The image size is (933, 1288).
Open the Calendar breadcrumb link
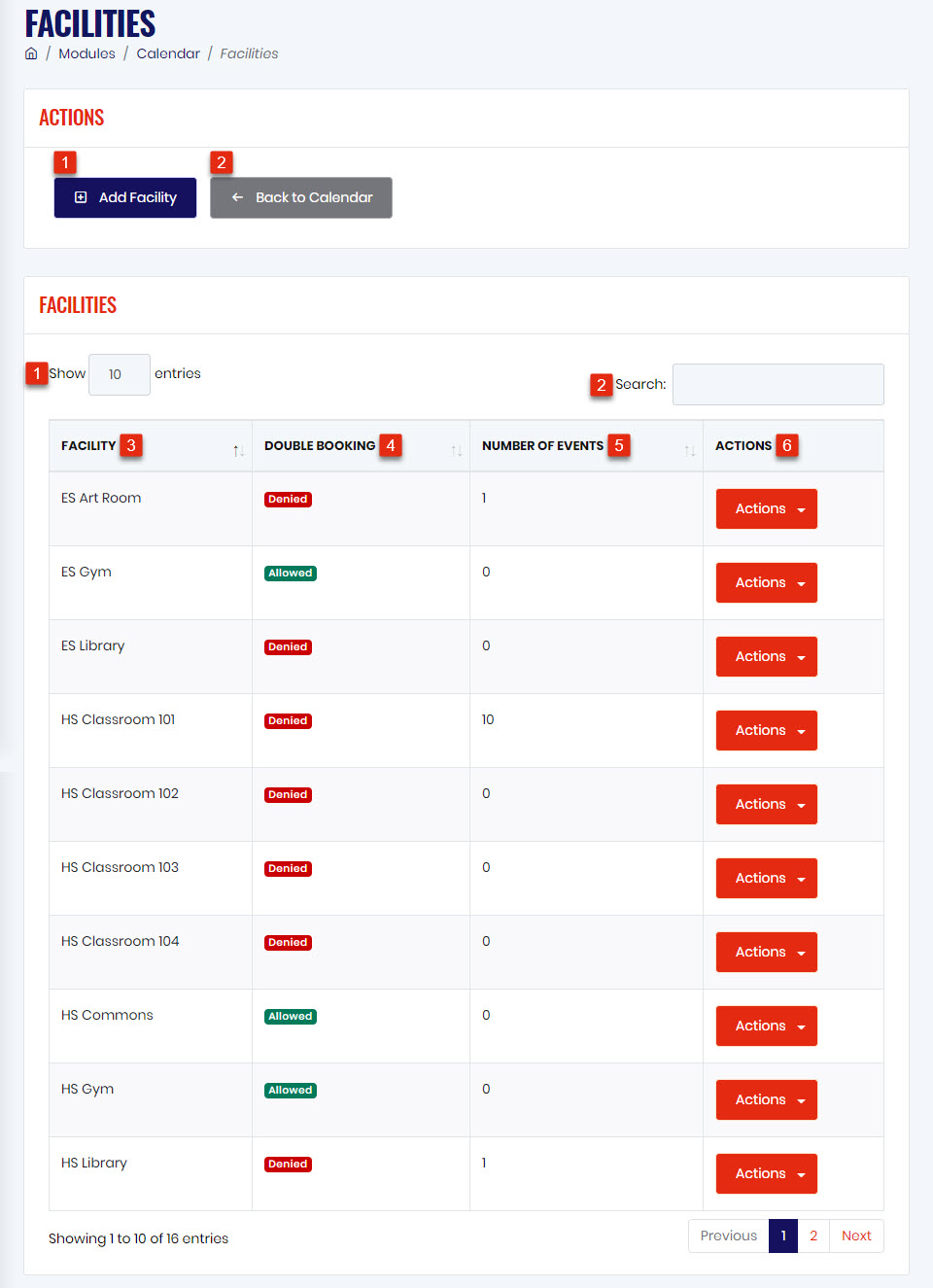168,53
